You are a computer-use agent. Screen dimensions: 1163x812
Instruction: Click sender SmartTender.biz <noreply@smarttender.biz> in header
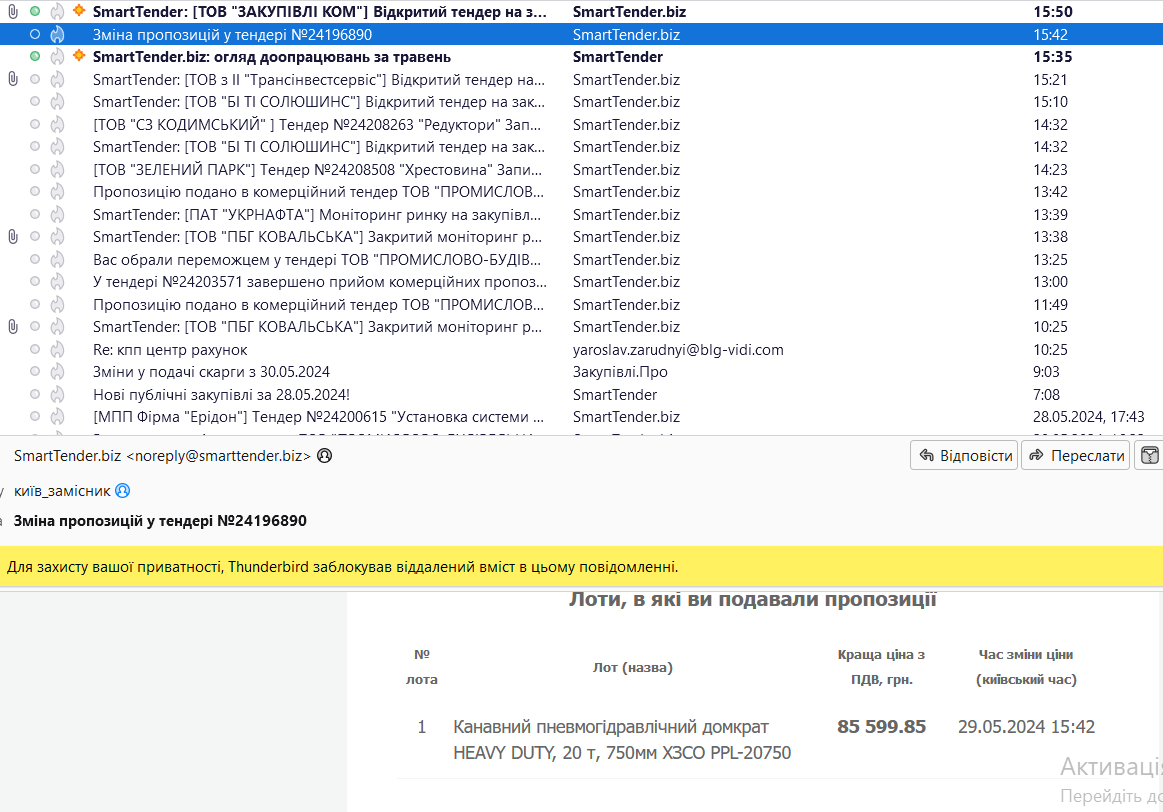[162, 455]
